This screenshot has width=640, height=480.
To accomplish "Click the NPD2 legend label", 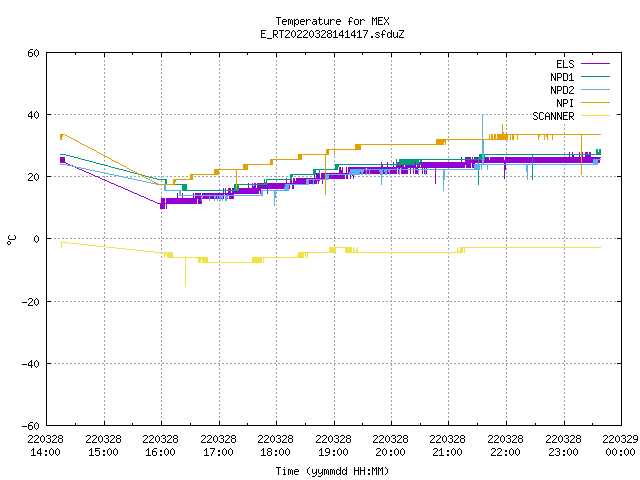I will click(562, 90).
